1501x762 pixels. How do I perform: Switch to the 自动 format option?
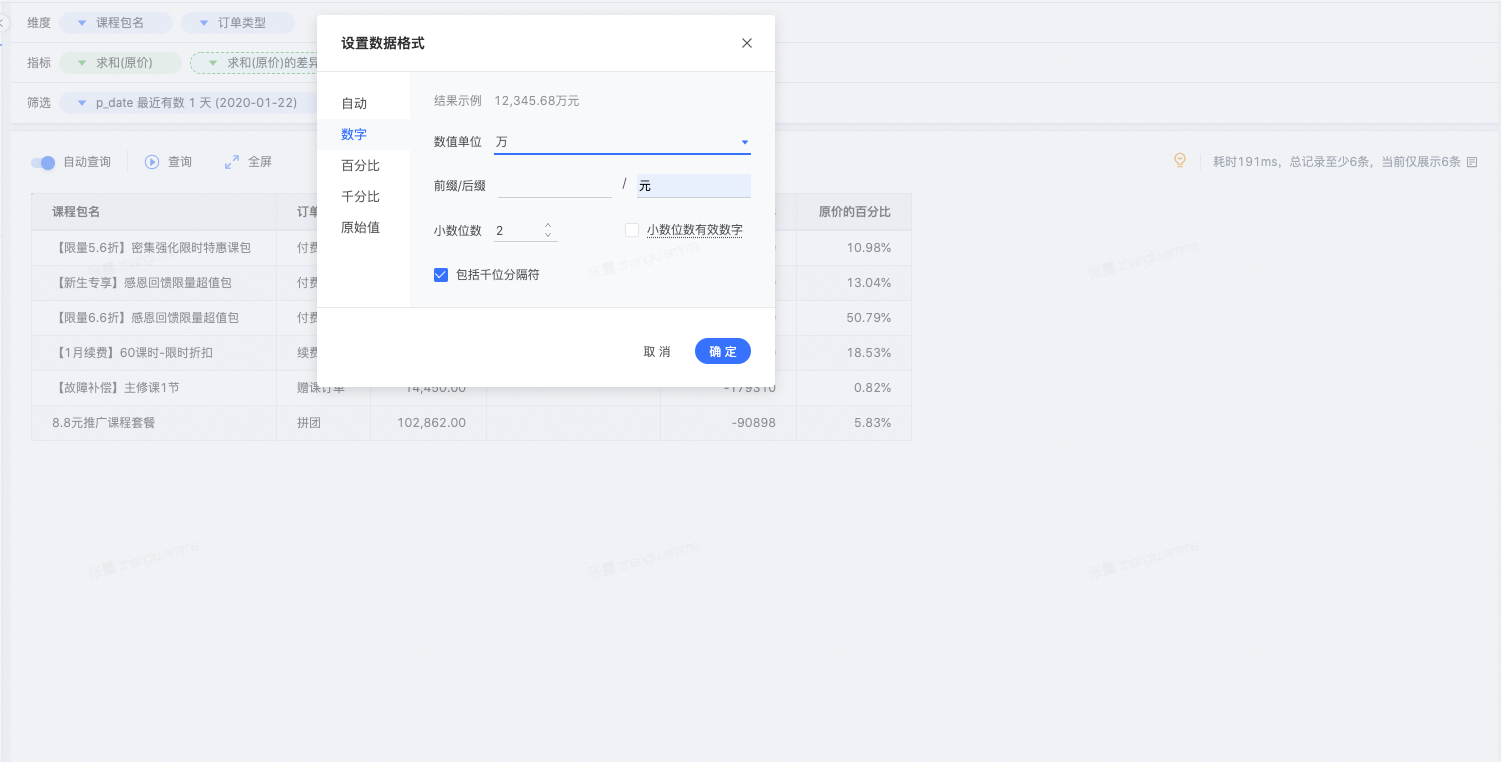pos(354,104)
